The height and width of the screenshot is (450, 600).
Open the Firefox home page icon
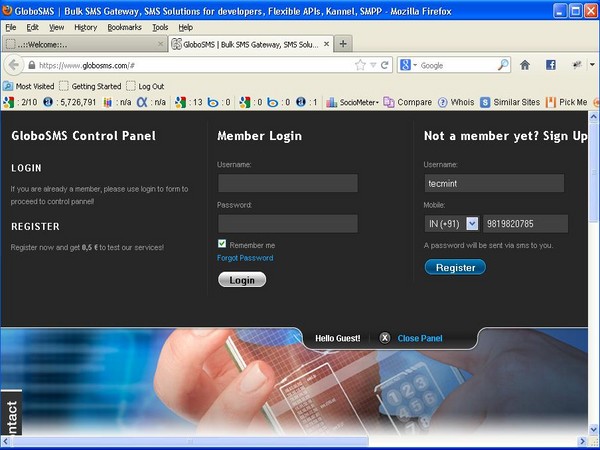coord(525,65)
